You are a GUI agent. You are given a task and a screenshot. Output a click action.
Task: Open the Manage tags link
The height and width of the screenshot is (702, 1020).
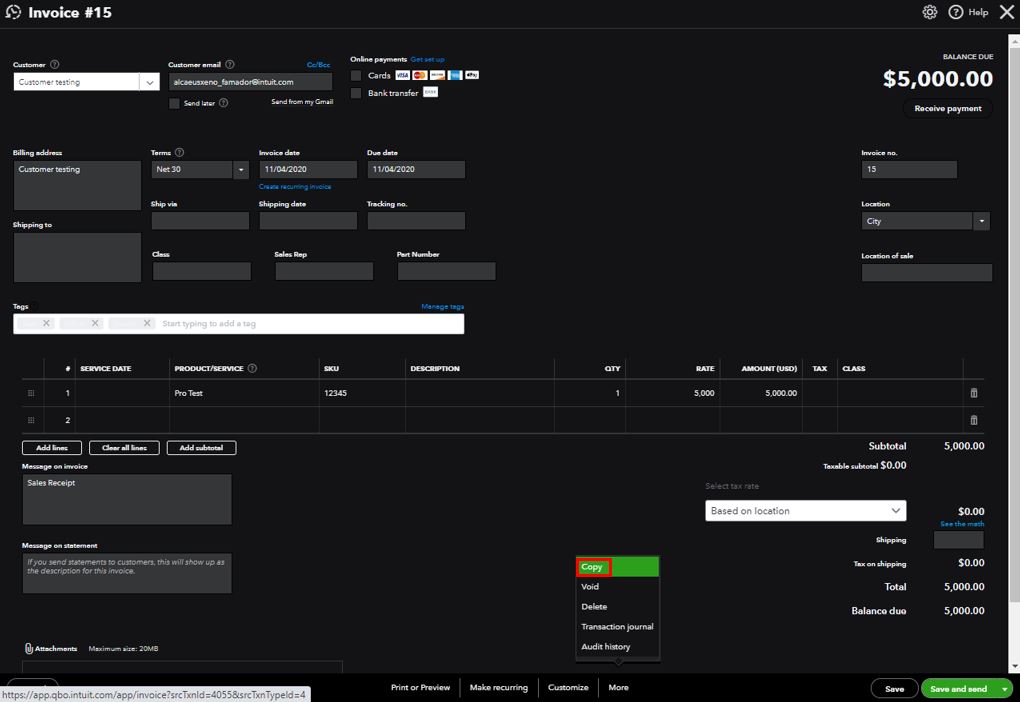[x=442, y=307]
